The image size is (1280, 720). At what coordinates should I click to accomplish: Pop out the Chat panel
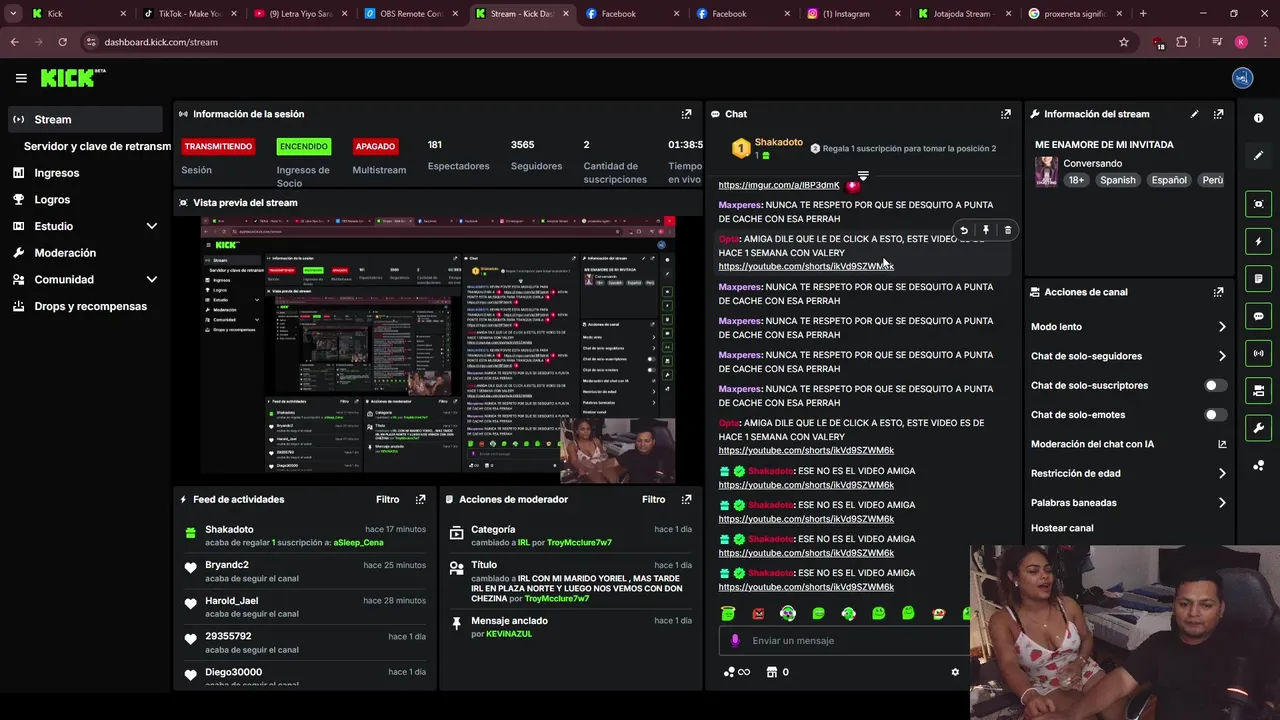[x=1005, y=114]
